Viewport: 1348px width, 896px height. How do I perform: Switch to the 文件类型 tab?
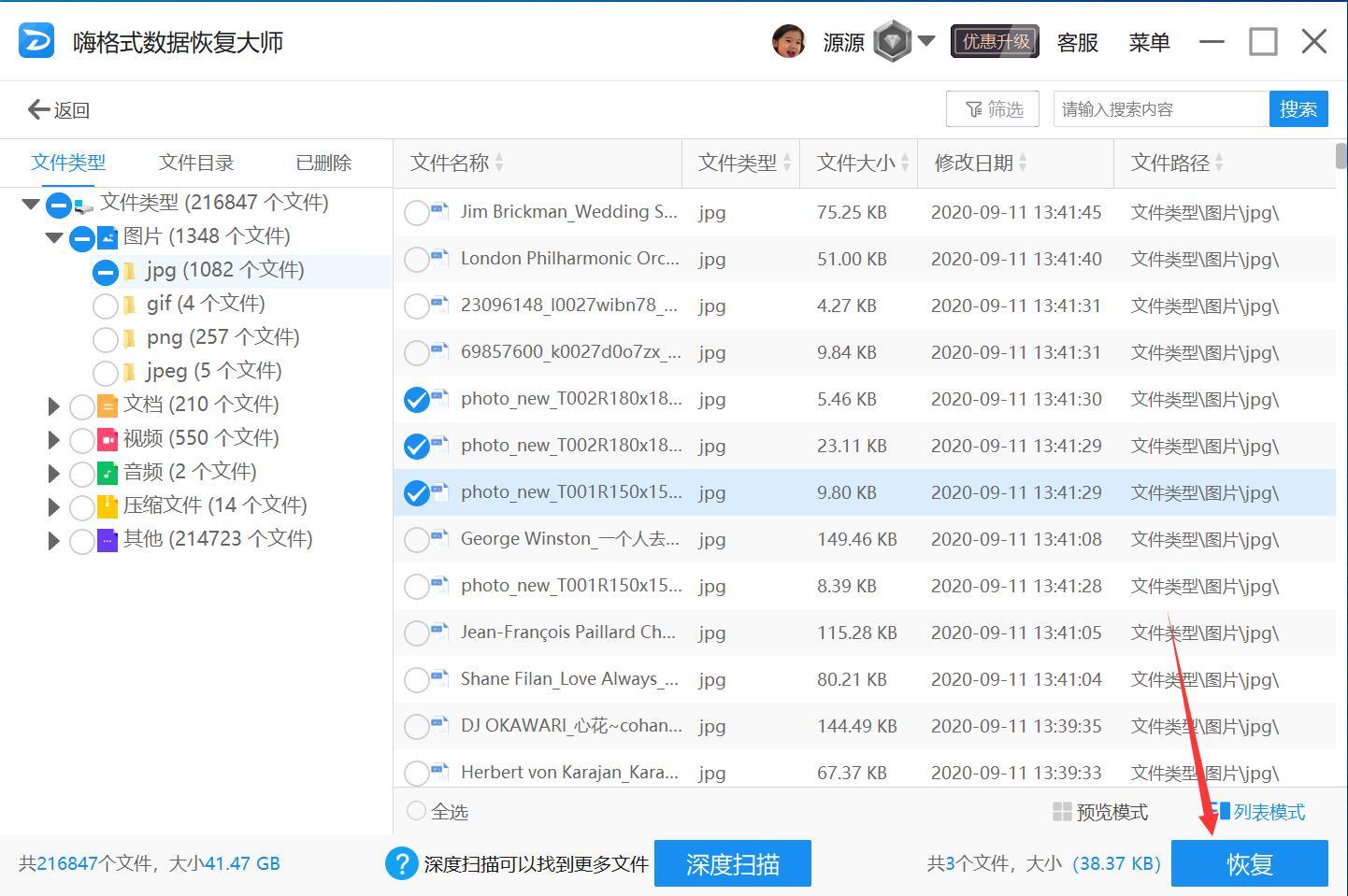click(x=68, y=163)
